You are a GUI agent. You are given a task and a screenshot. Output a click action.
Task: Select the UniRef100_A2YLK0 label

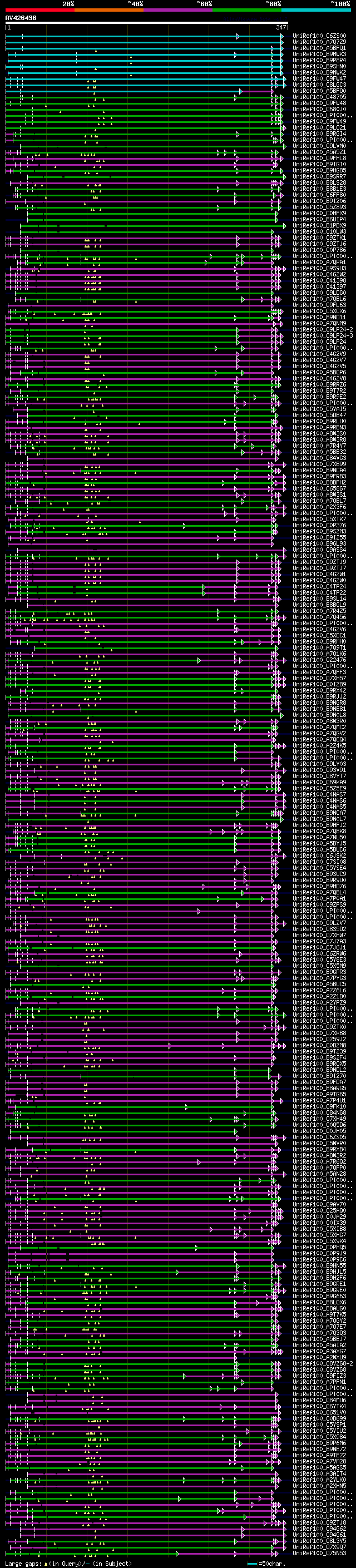pyautogui.click(x=319, y=1479)
